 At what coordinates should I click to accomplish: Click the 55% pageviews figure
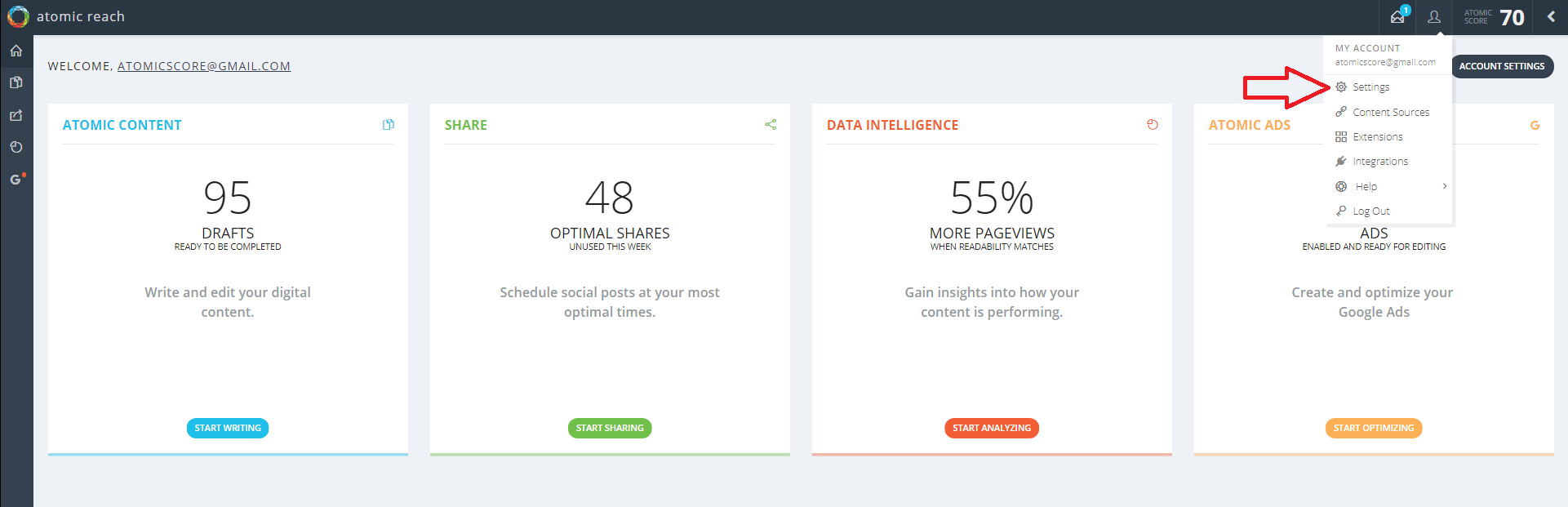coord(992,198)
